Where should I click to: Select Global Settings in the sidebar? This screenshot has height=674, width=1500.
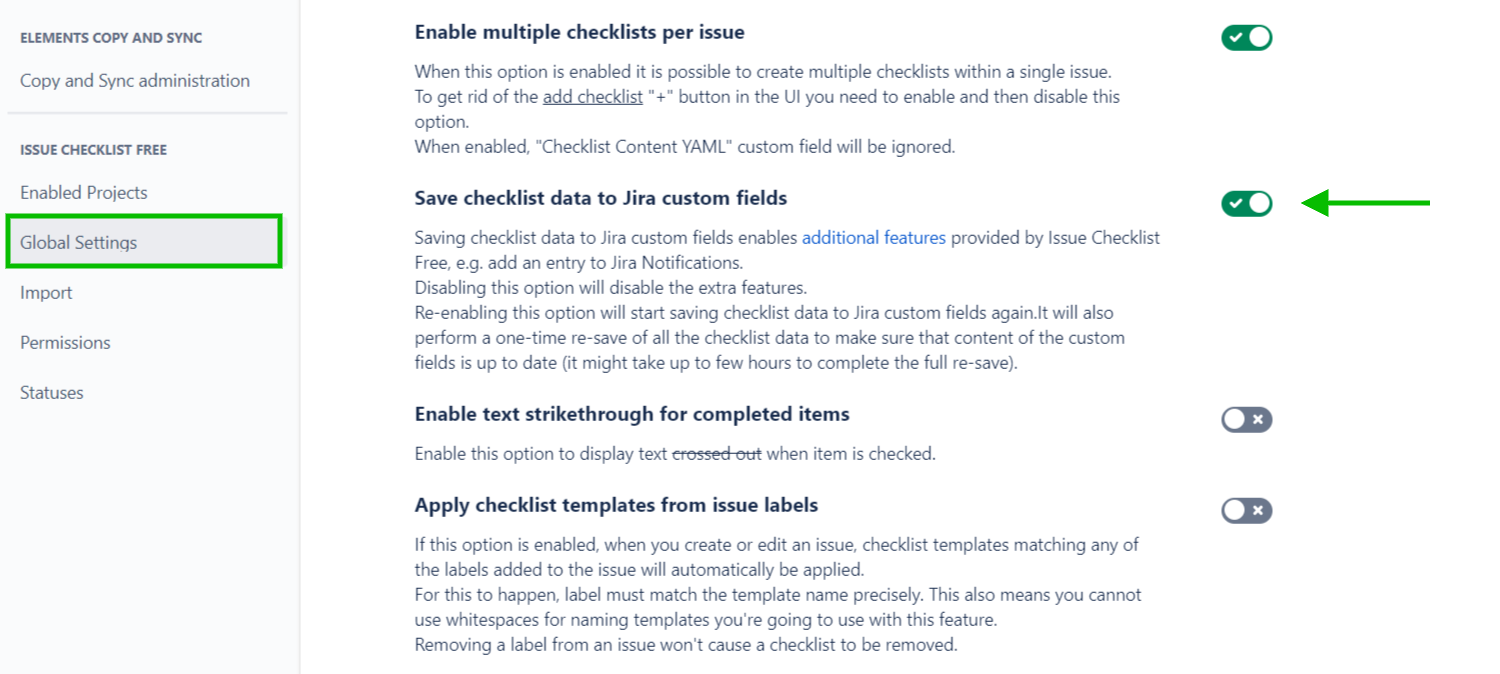pyautogui.click(x=78, y=242)
